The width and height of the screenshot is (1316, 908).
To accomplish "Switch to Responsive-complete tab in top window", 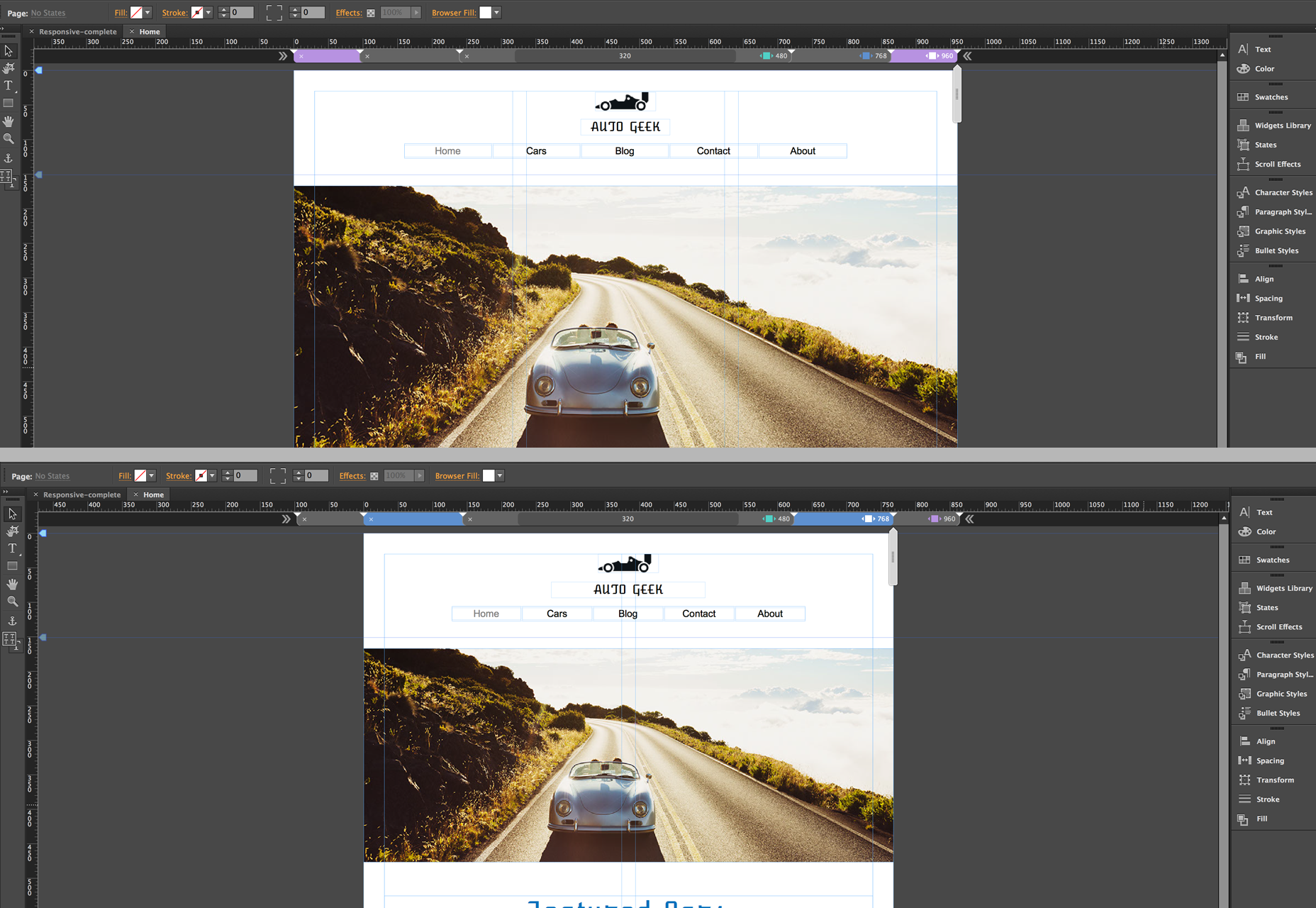I will (x=78, y=32).
